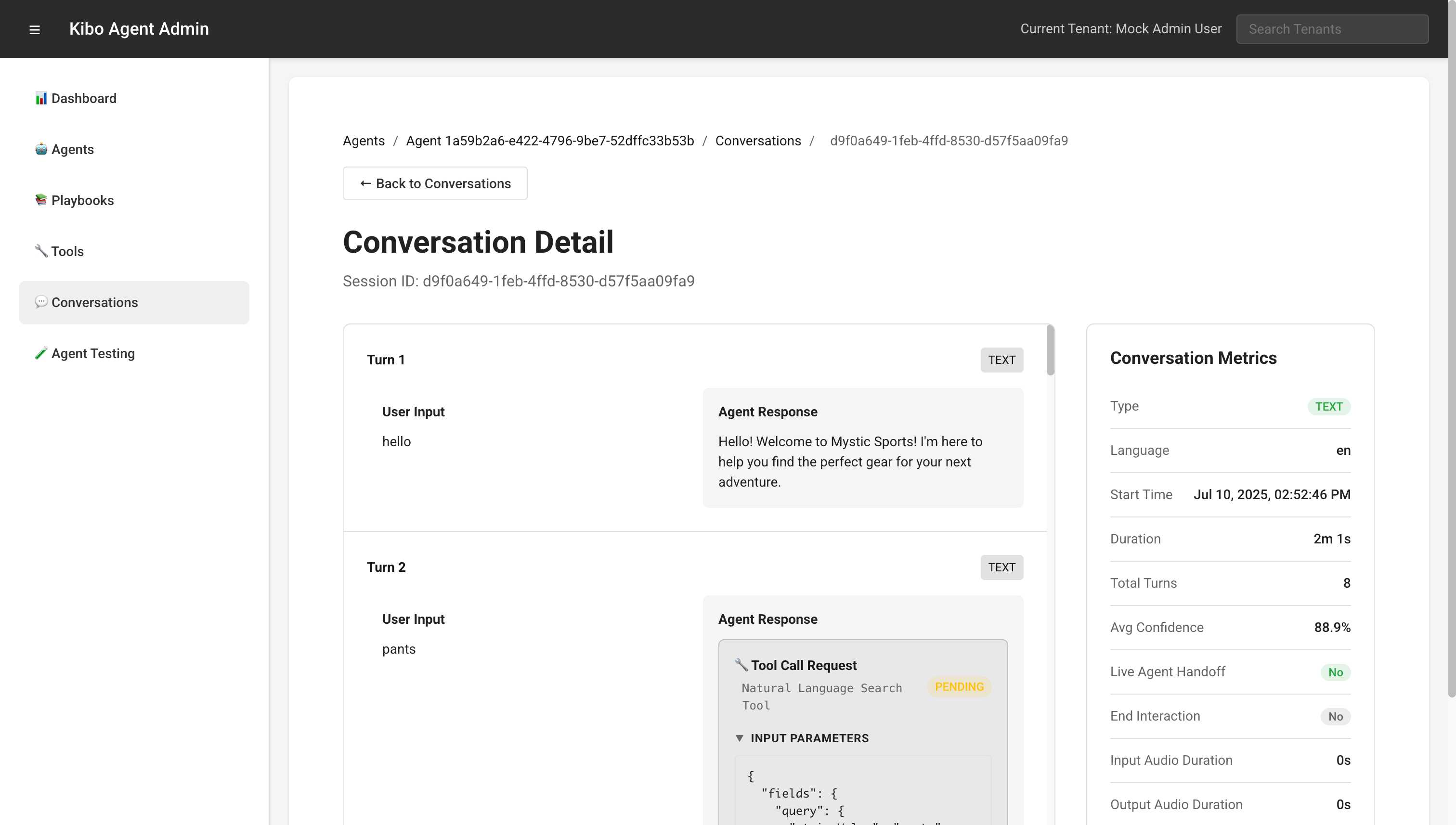Click the Turn 2 heading

386,567
